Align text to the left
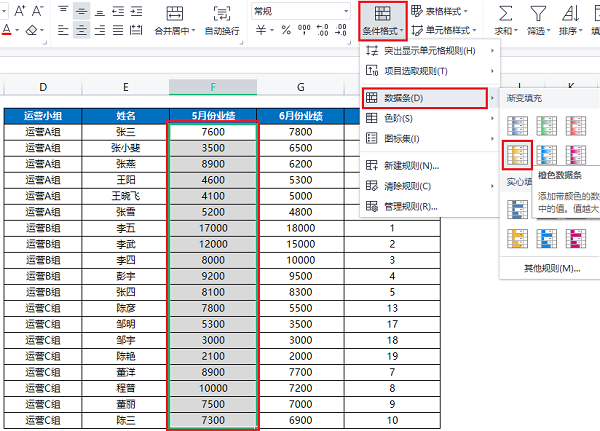 (x=63, y=30)
